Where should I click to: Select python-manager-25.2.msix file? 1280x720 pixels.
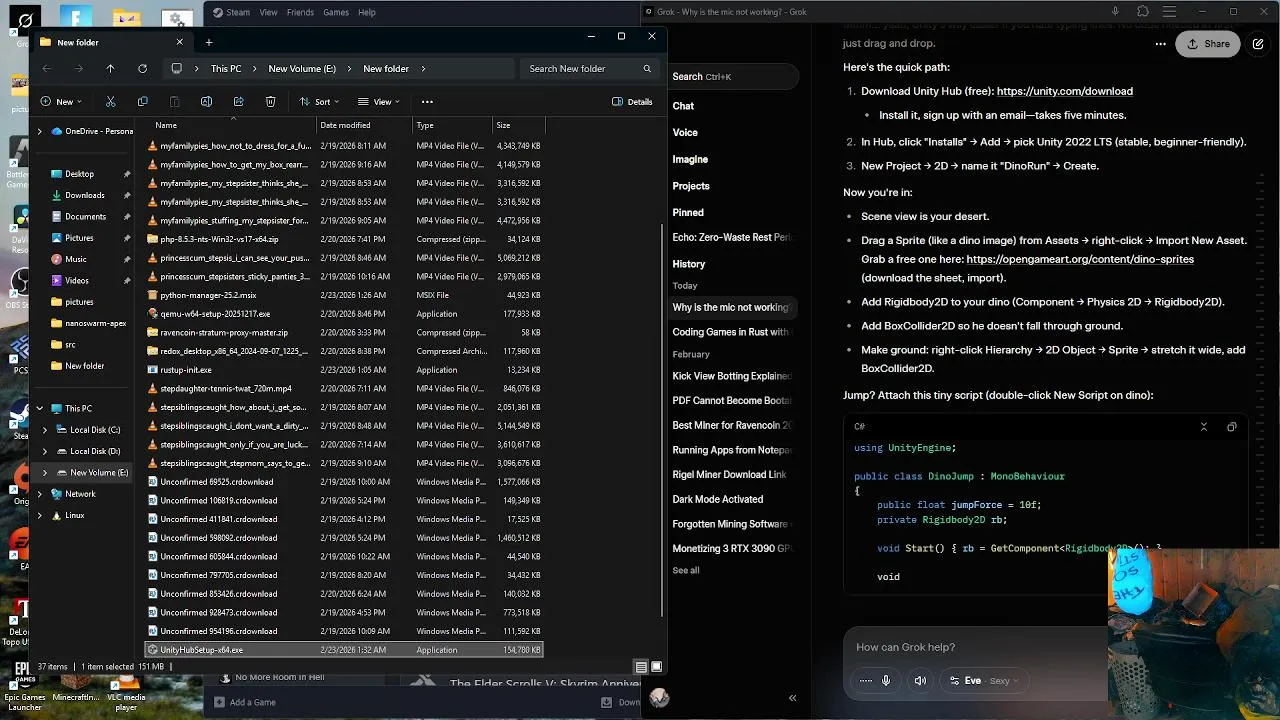344,295
